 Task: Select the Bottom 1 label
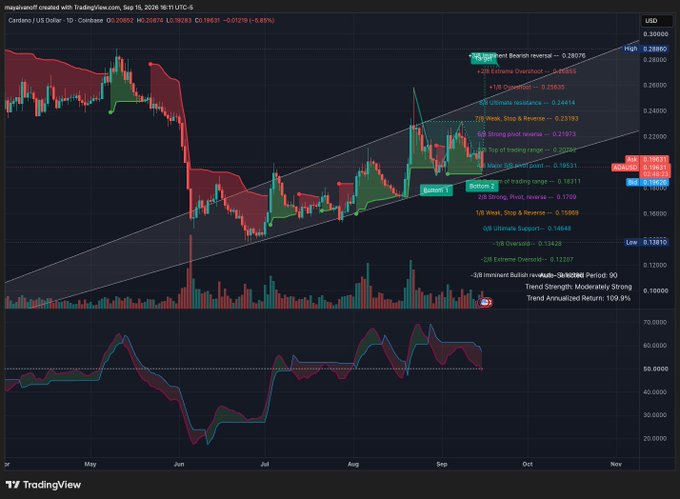(x=436, y=190)
